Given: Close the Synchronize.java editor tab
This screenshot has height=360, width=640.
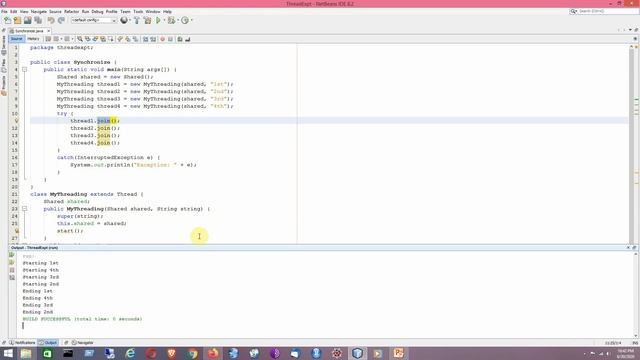Looking at the screenshot, I should [49, 31].
